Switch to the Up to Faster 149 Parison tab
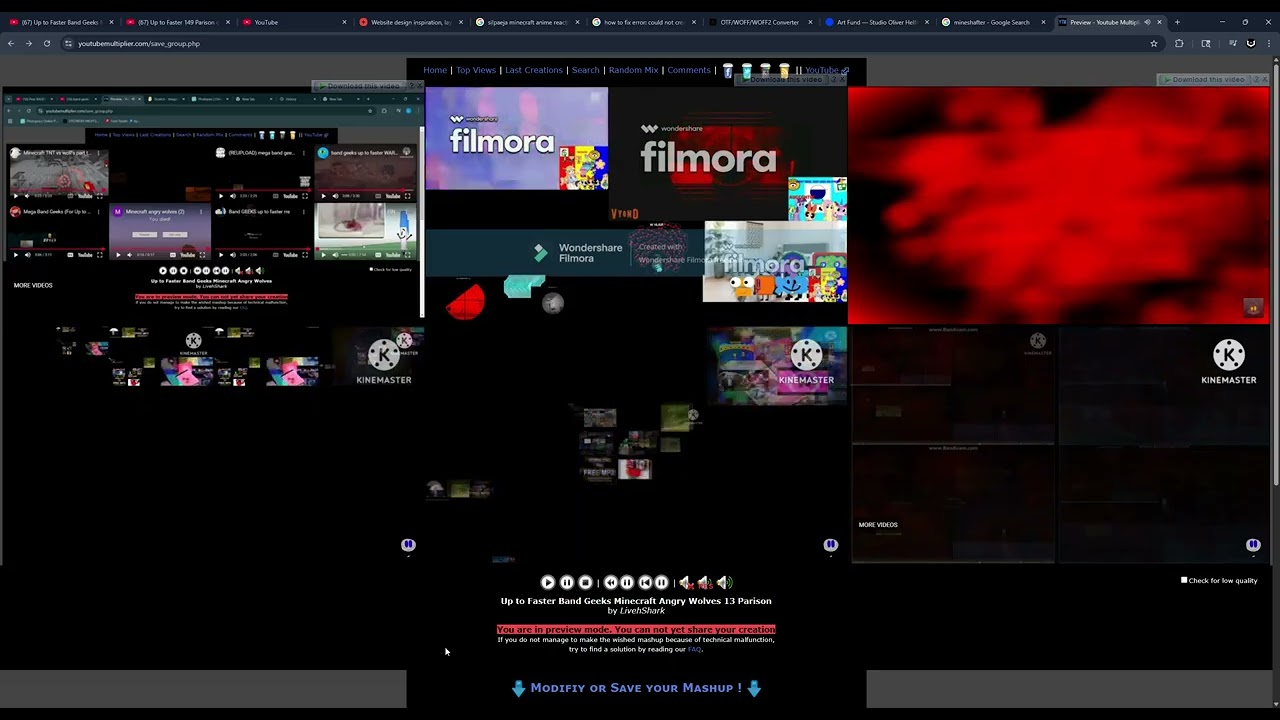The image size is (1280, 720). point(179,22)
